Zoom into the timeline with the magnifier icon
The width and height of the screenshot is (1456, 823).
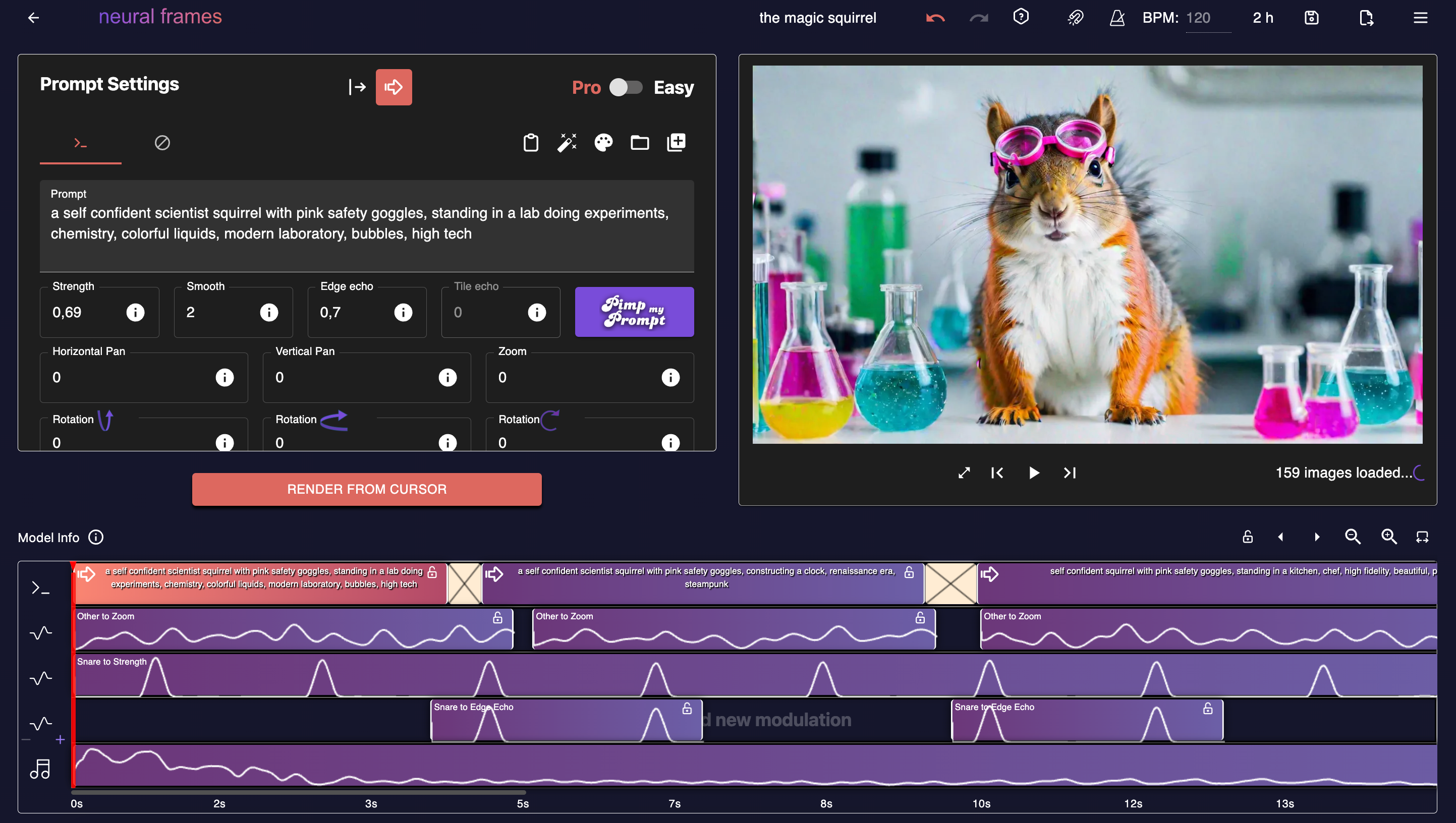coord(1389,537)
